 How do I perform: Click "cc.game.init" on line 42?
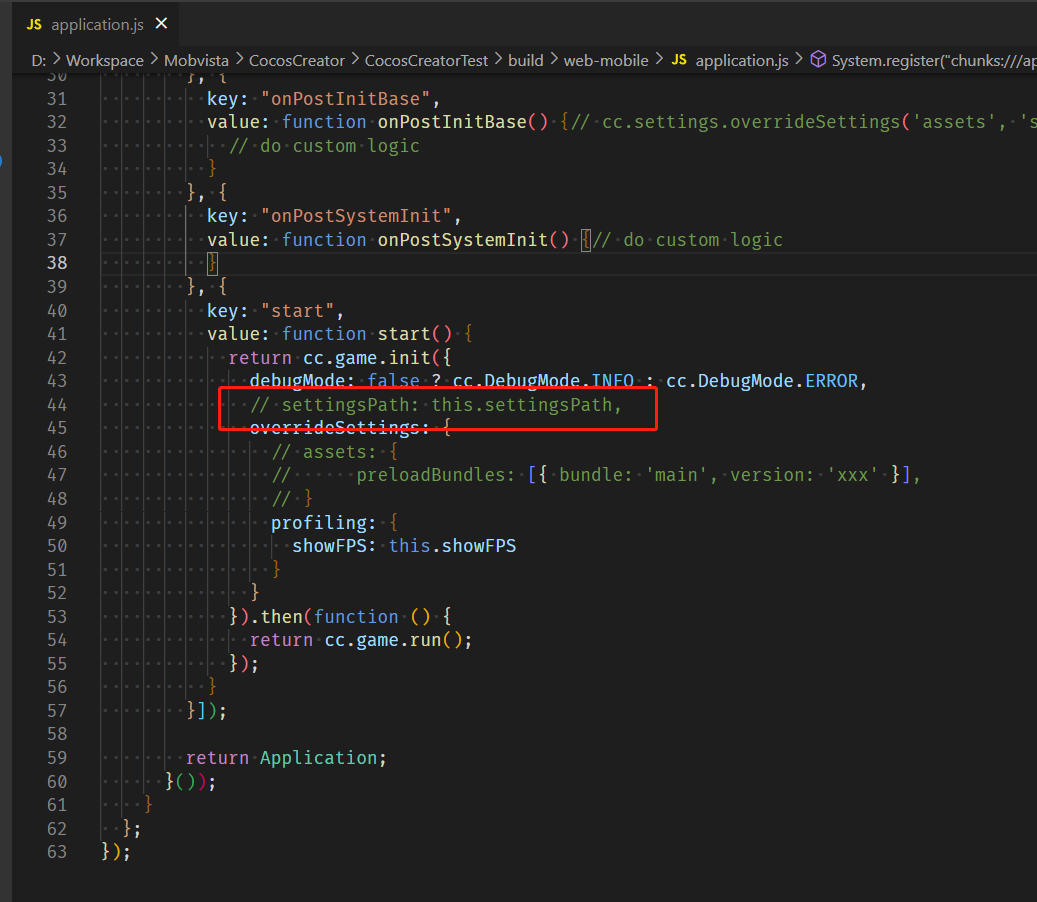(x=367, y=358)
